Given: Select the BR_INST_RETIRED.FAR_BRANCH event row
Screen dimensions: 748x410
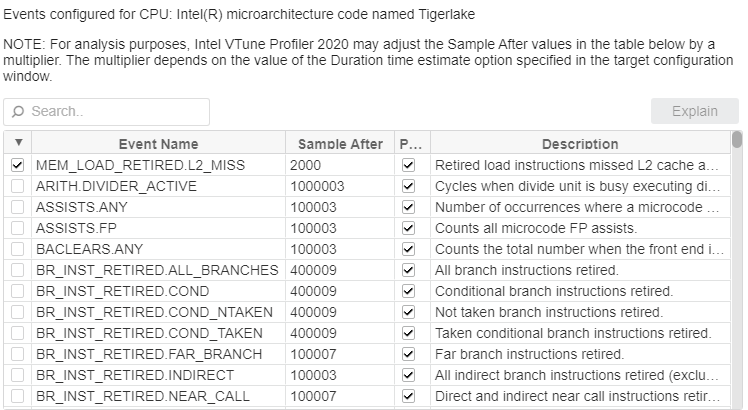Looking at the screenshot, I should pos(148,354).
